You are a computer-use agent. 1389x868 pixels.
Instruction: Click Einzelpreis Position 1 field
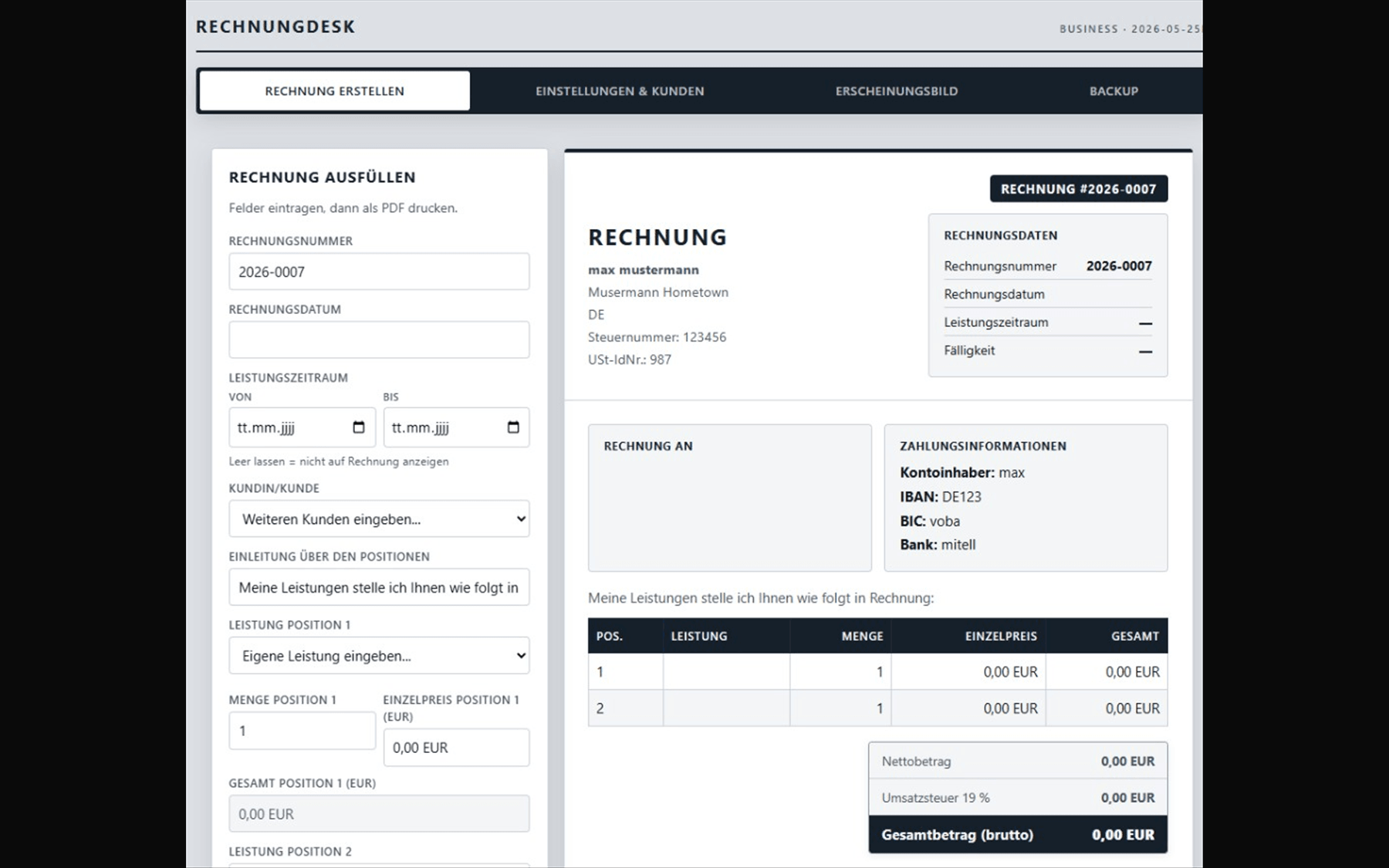click(x=456, y=748)
